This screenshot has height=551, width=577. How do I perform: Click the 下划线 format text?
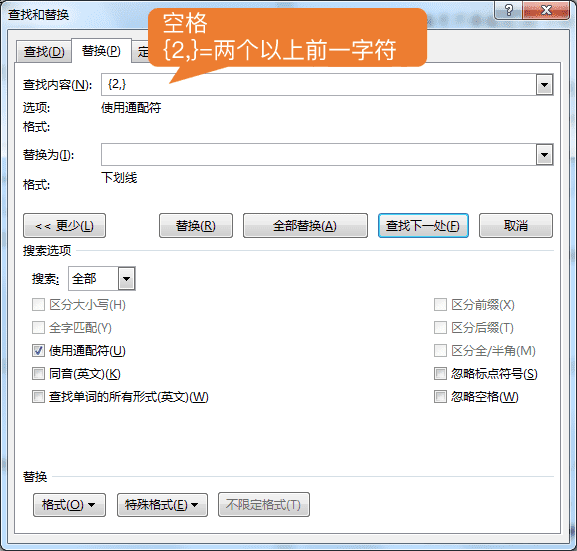click(119, 178)
